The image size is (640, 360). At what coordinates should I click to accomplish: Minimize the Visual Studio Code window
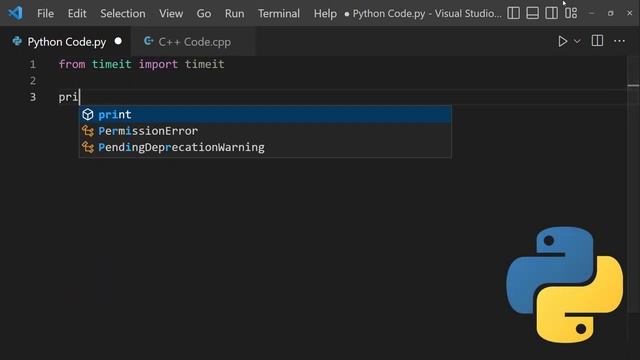pos(591,13)
